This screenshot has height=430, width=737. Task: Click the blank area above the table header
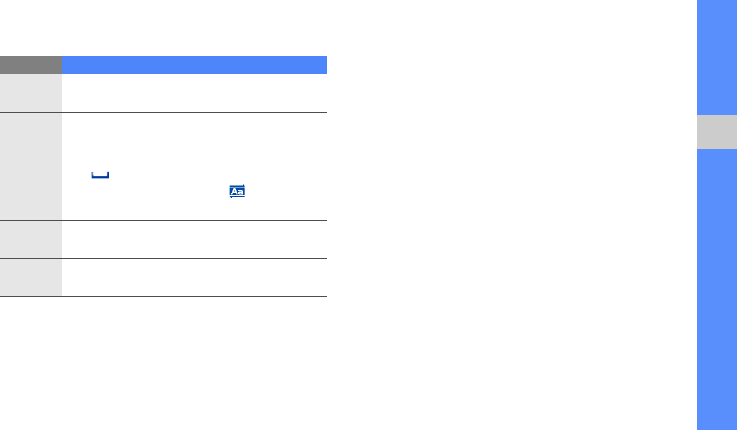tap(164, 28)
